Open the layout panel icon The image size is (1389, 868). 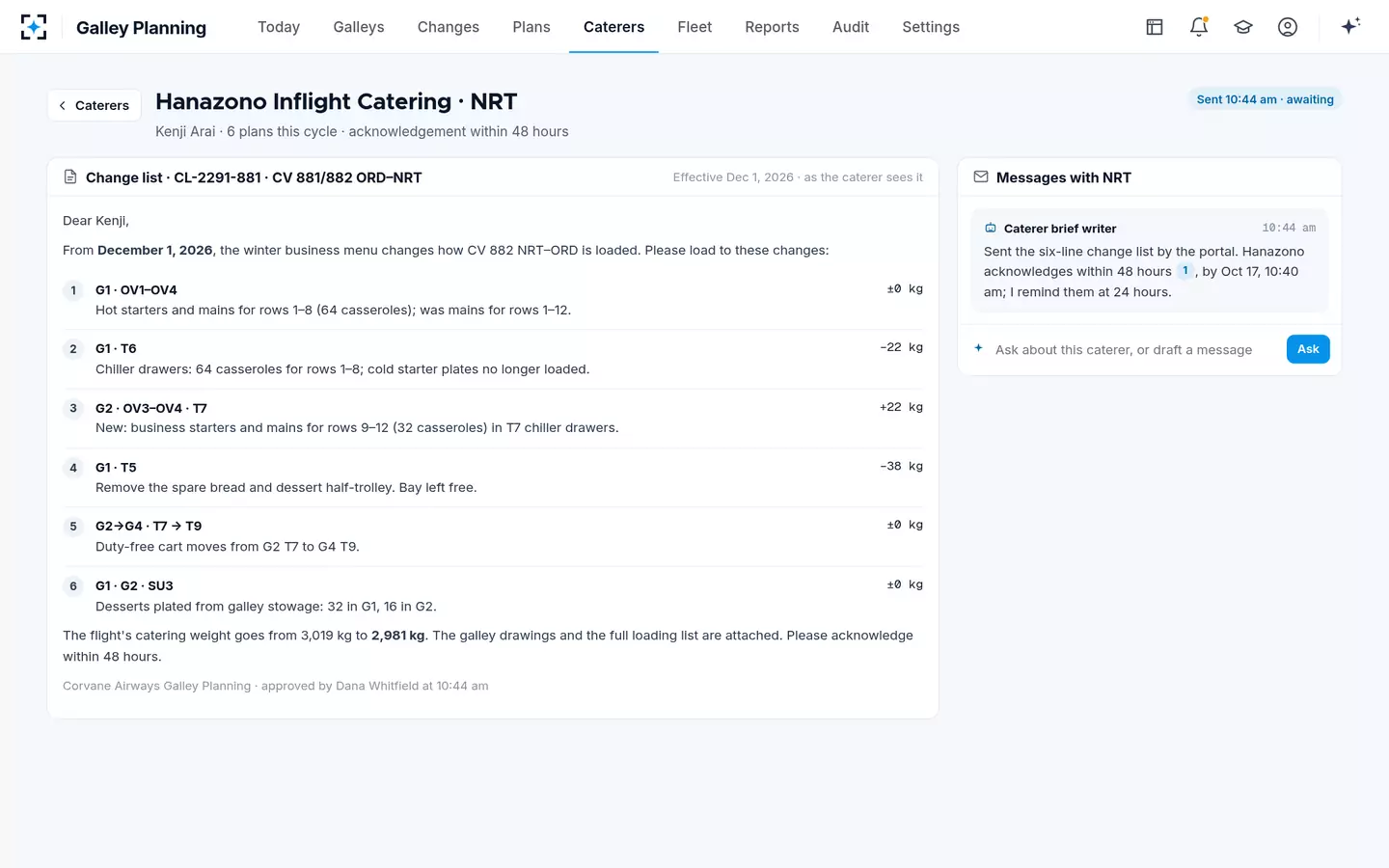coord(1155,27)
